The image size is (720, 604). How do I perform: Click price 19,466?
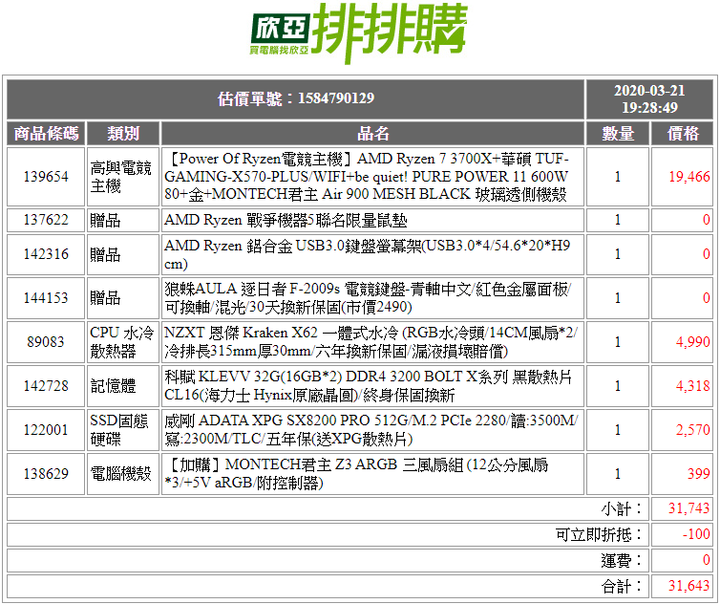click(689, 176)
